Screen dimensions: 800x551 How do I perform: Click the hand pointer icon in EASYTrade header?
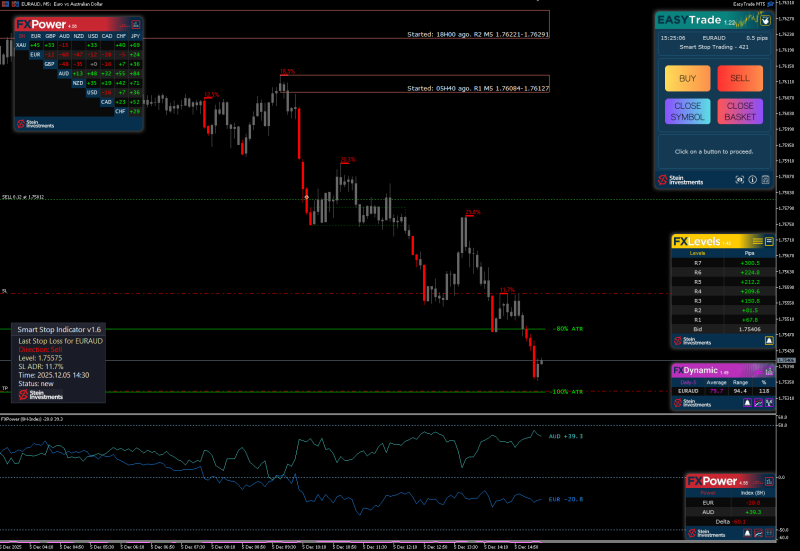[x=765, y=20]
